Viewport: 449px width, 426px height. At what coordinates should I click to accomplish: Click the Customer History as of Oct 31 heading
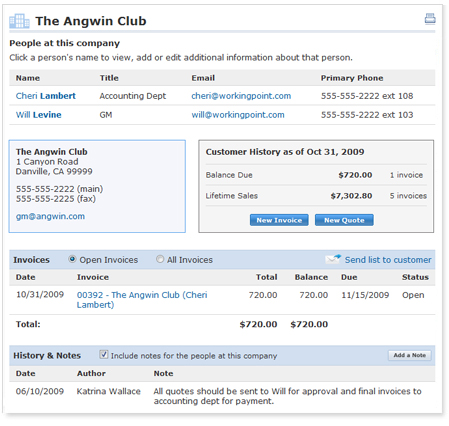coord(285,152)
